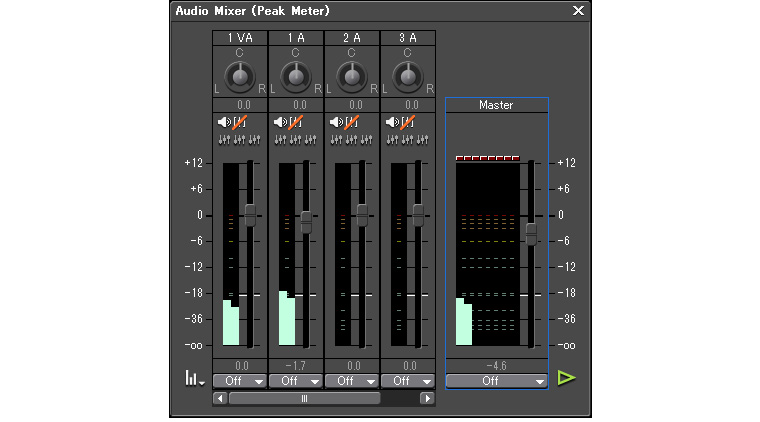This screenshot has height=422, width=760.
Task: Click the 3 A volume value 0.0 field
Action: [x=408, y=366]
